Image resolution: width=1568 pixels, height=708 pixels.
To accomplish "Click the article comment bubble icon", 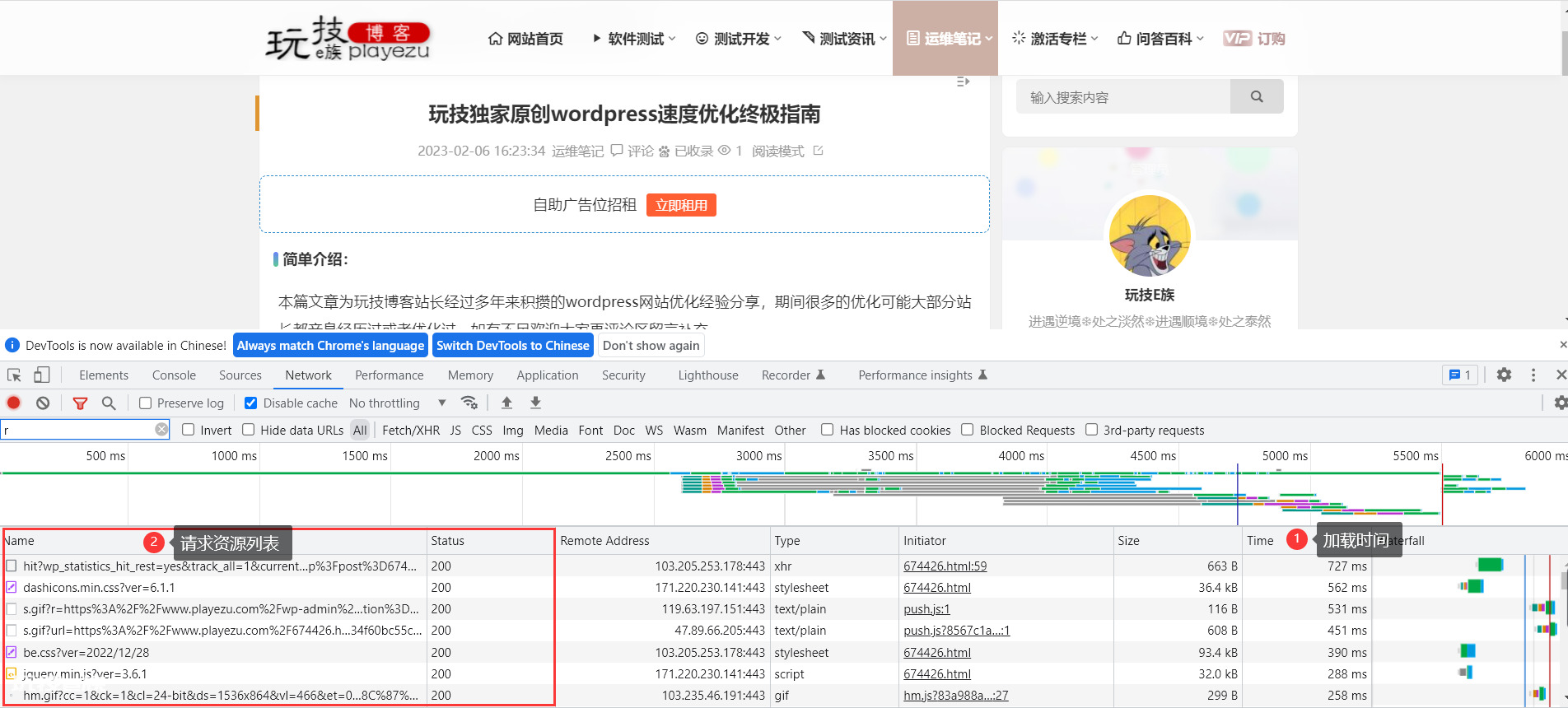I will point(617,151).
